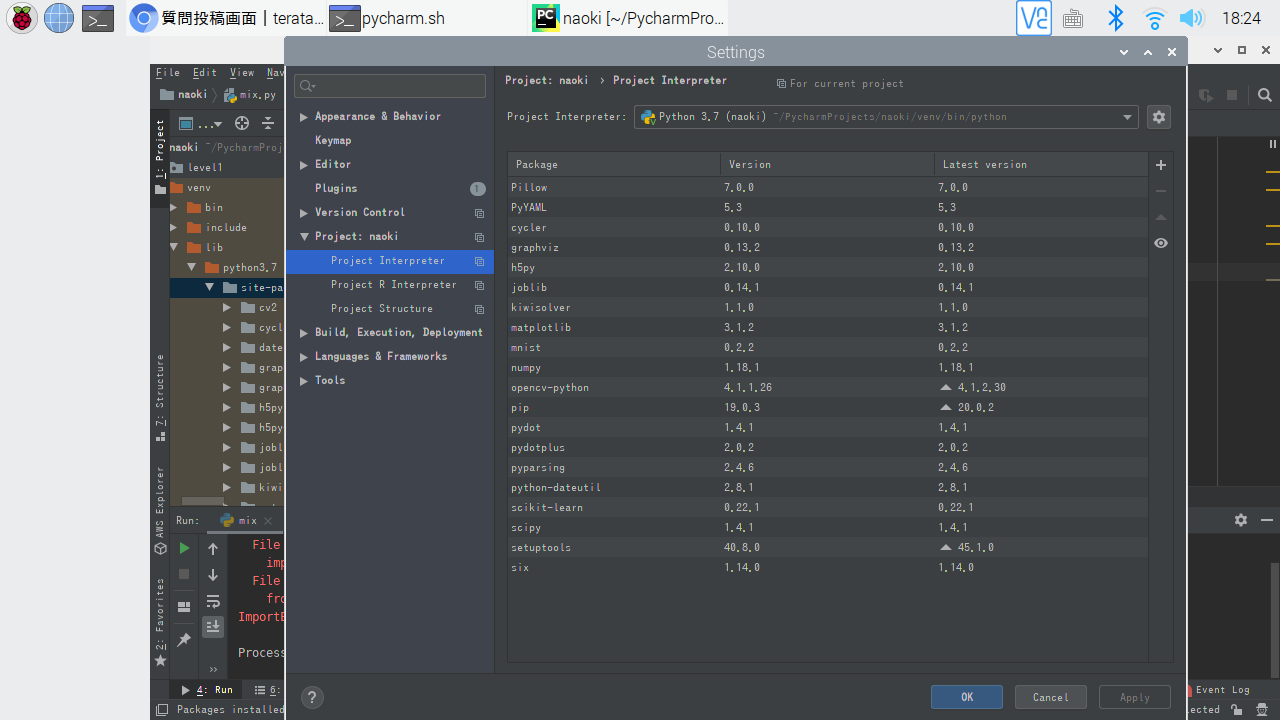Click the OK button
Screen dimensions: 1280x720
pos(966,697)
